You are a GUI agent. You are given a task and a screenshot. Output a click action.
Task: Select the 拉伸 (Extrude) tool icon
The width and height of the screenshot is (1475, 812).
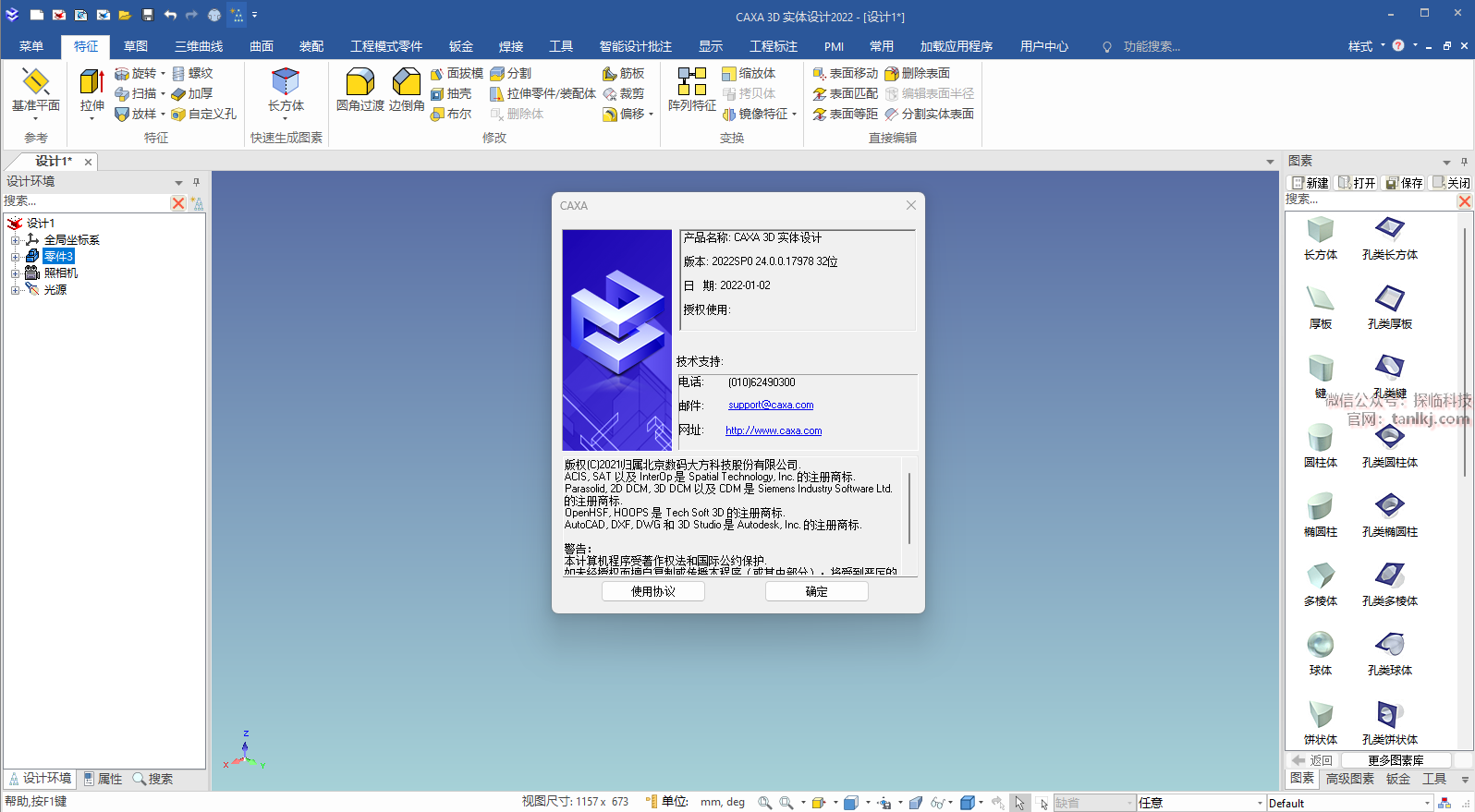click(91, 83)
